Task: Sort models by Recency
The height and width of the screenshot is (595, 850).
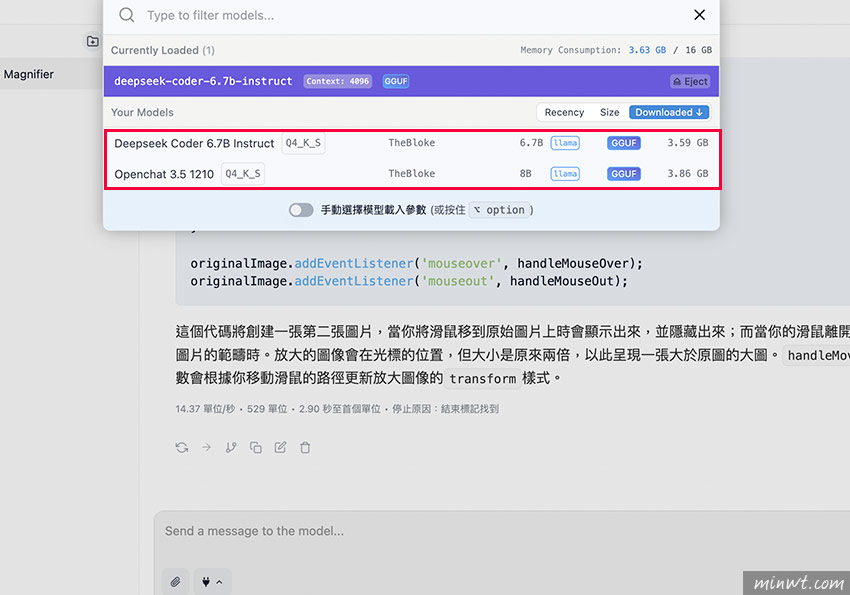Action: pos(564,112)
